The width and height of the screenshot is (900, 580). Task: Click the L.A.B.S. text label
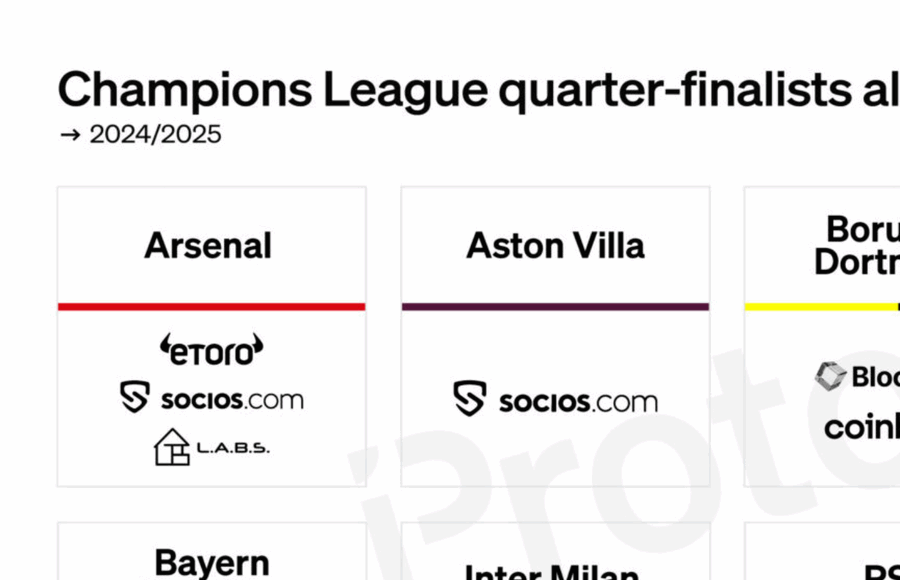pos(233,448)
